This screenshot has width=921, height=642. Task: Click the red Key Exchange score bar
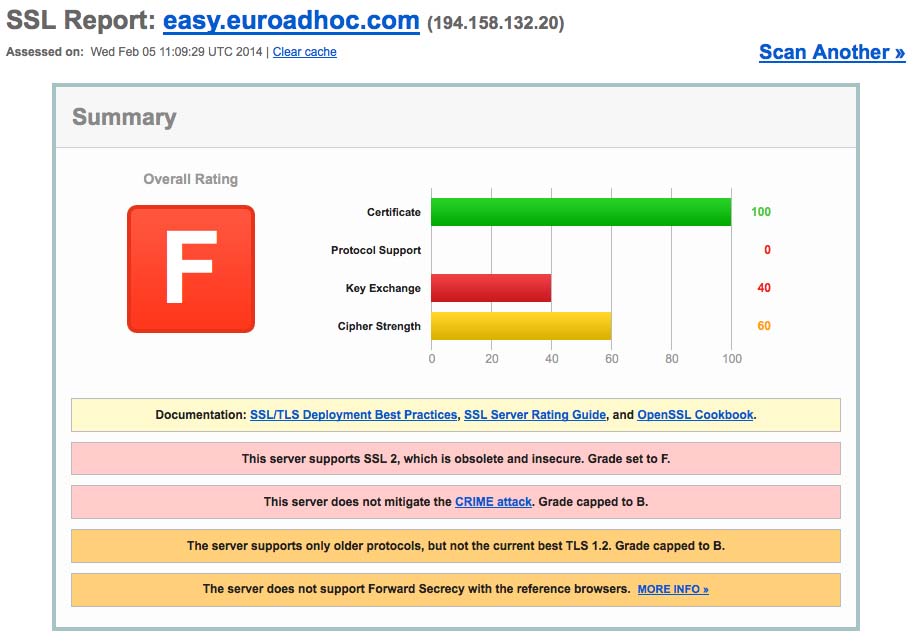pyautogui.click(x=490, y=288)
